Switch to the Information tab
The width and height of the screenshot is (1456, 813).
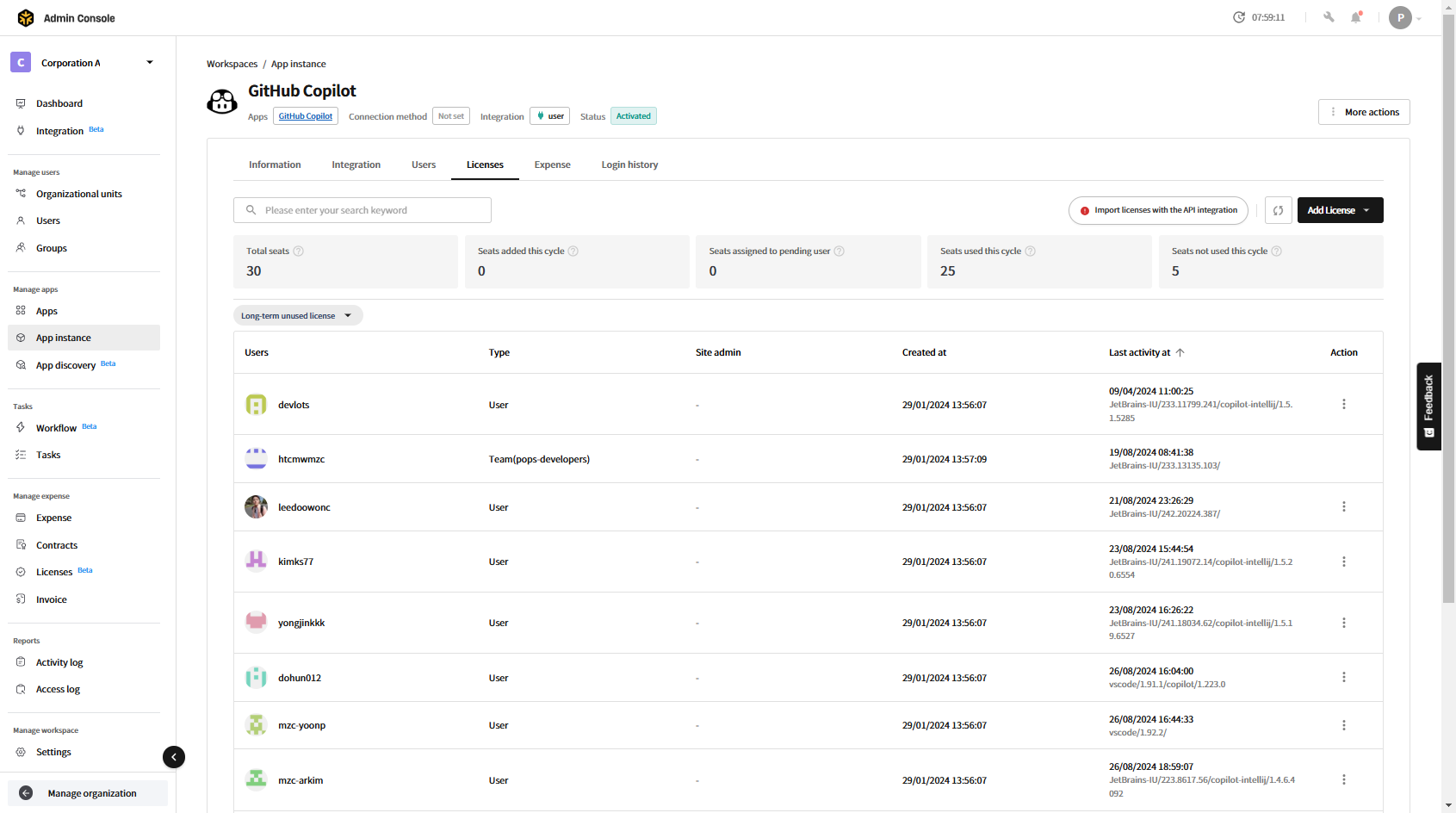[275, 164]
